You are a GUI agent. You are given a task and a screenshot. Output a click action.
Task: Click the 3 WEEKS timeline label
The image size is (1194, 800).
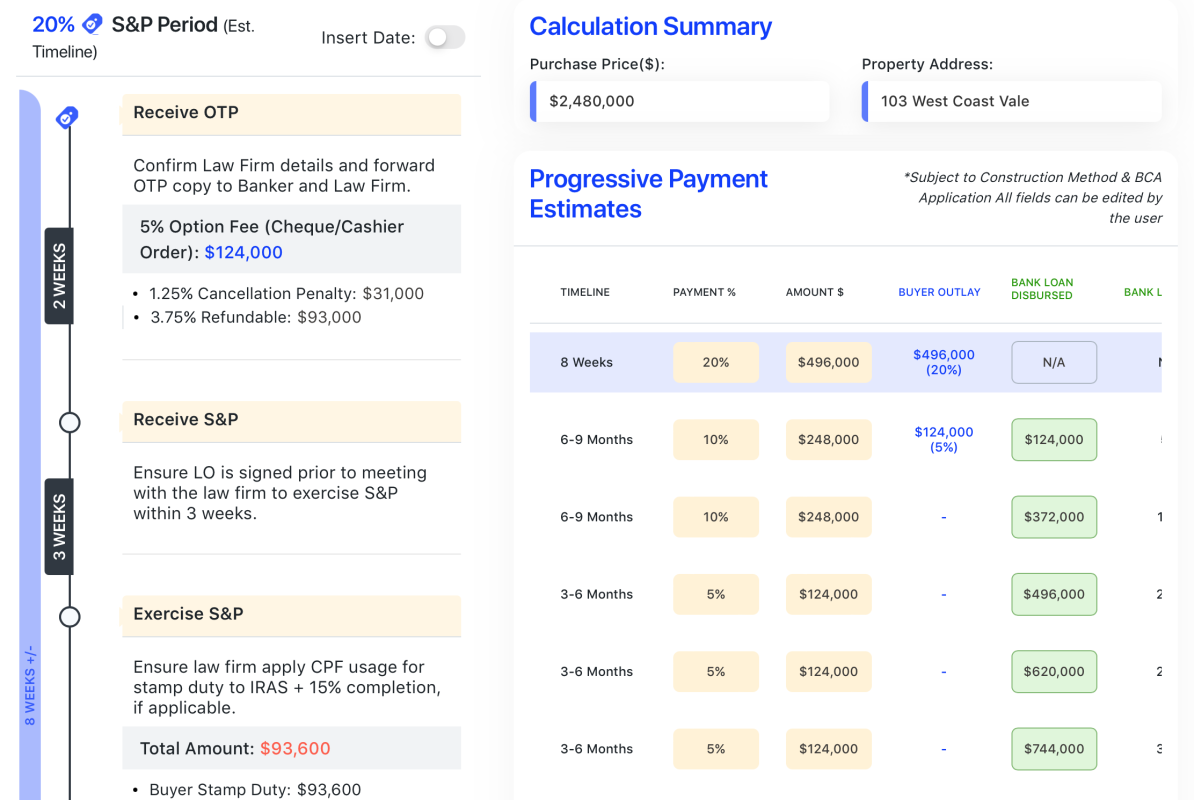(59, 526)
